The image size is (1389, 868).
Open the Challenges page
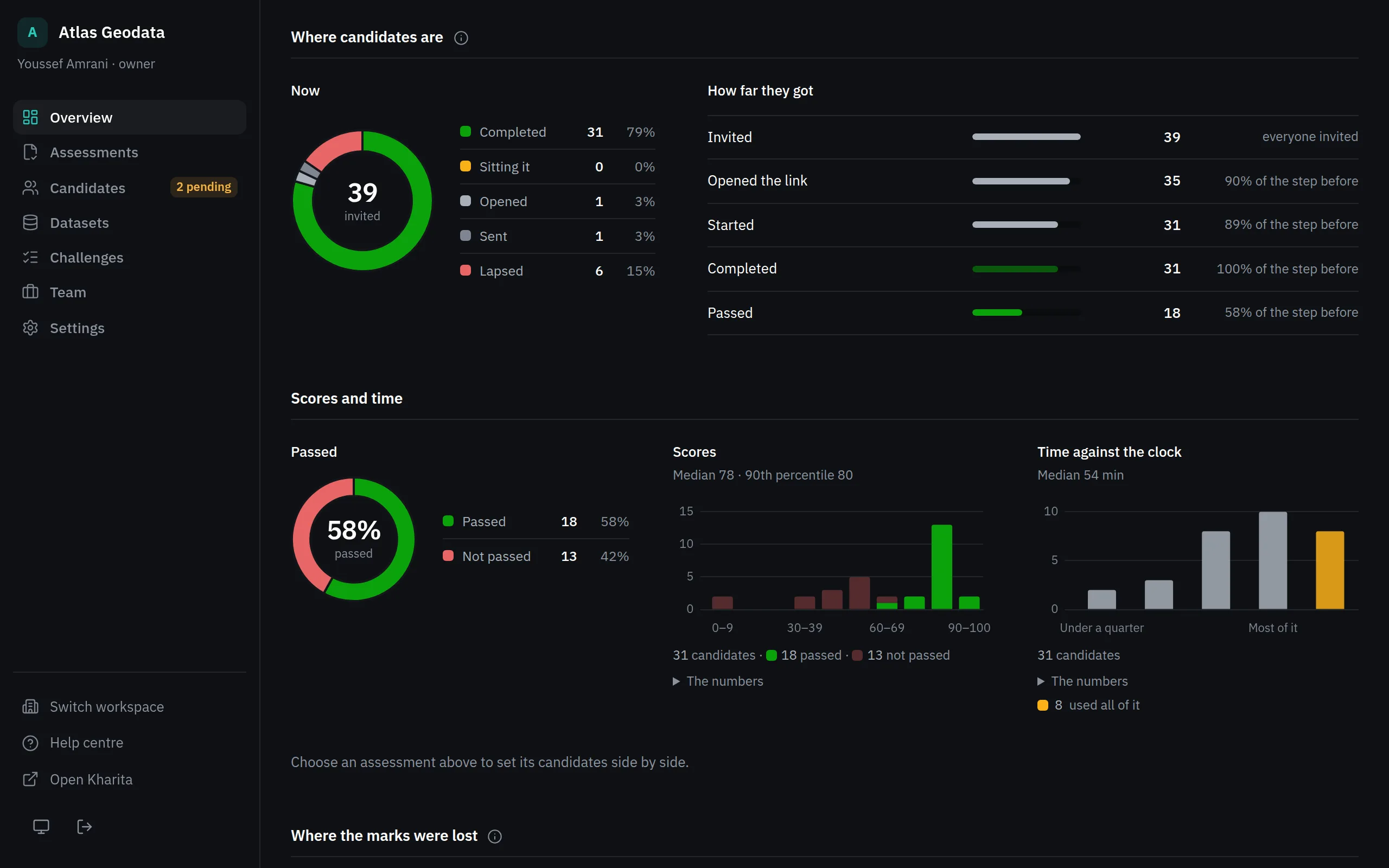click(130, 257)
